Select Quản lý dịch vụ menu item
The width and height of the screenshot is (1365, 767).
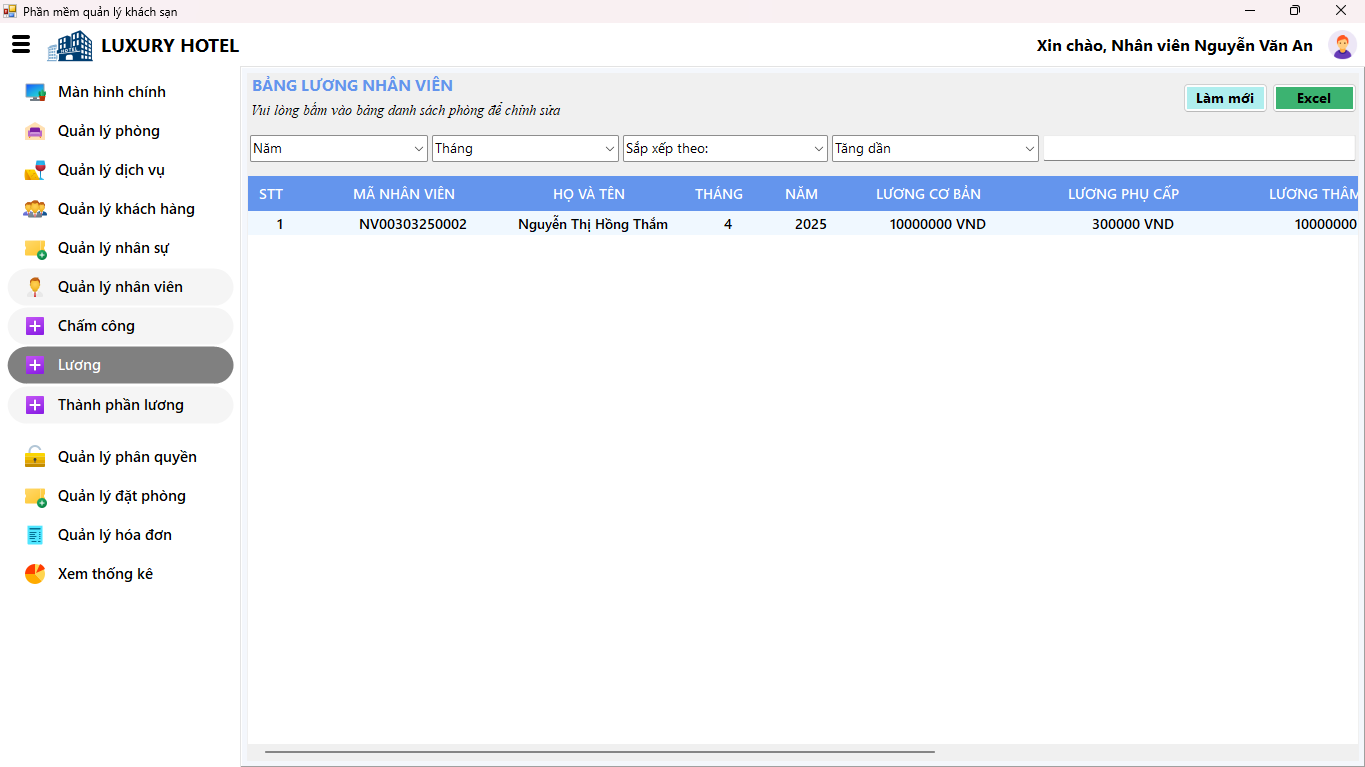click(x=120, y=170)
